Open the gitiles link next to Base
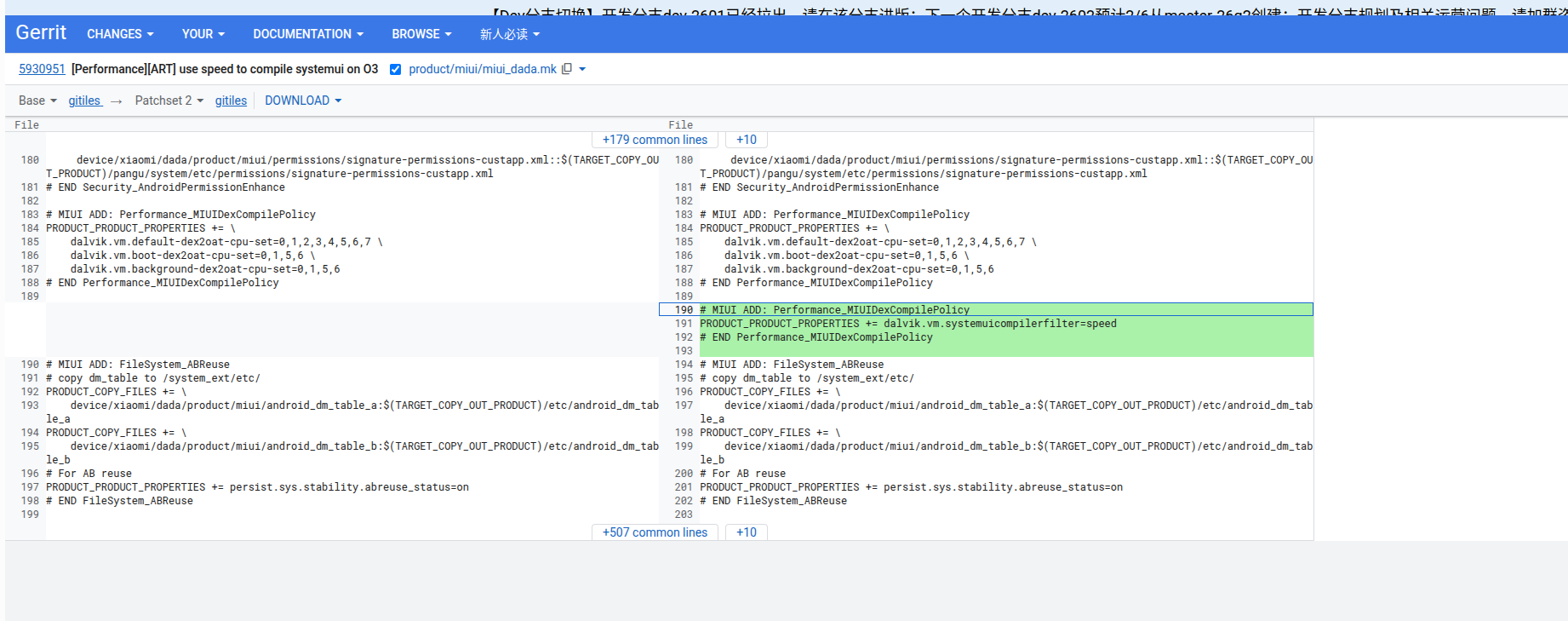Viewport: 1568px width, 621px height. click(84, 101)
